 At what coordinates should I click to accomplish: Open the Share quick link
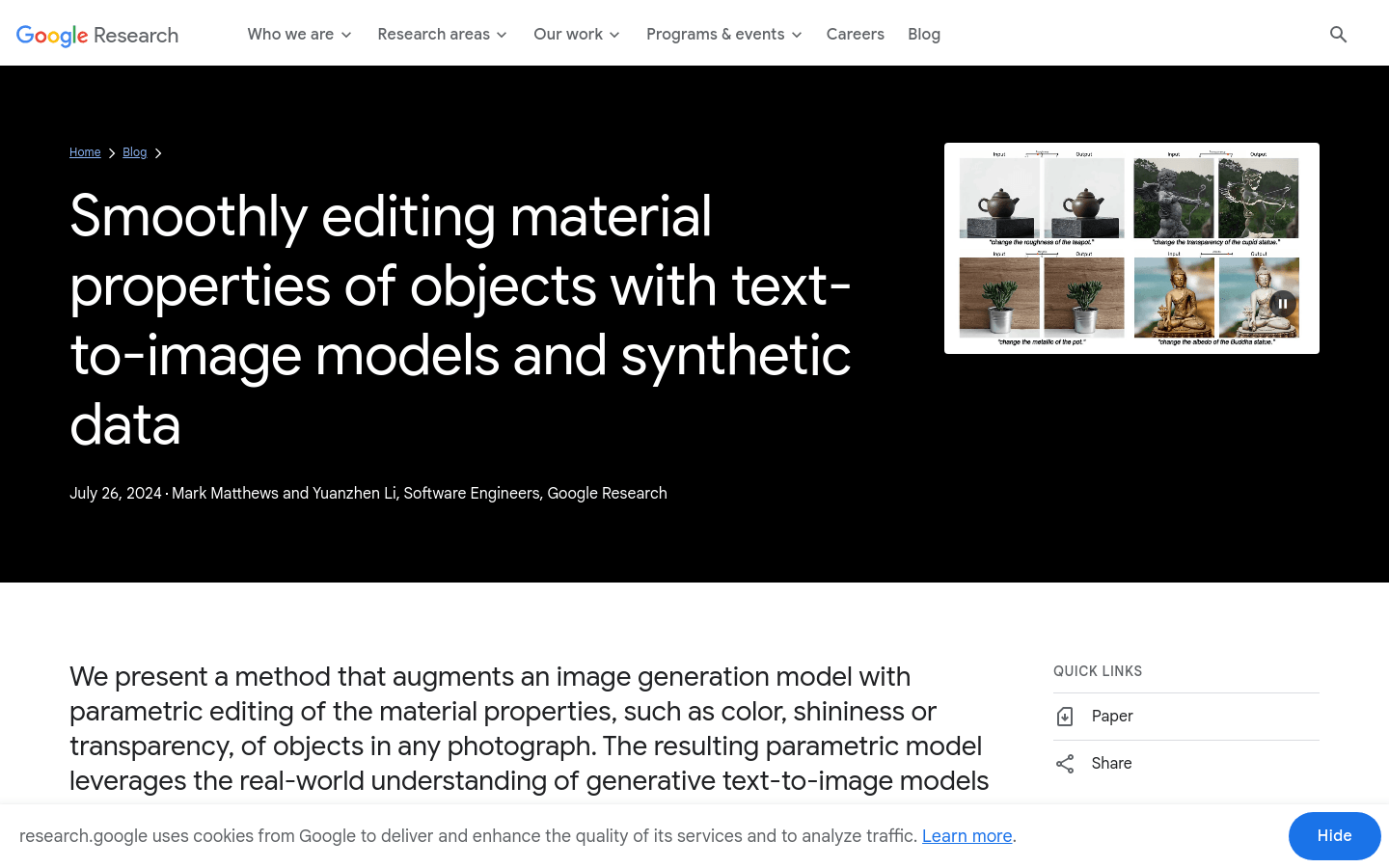[1185, 764]
